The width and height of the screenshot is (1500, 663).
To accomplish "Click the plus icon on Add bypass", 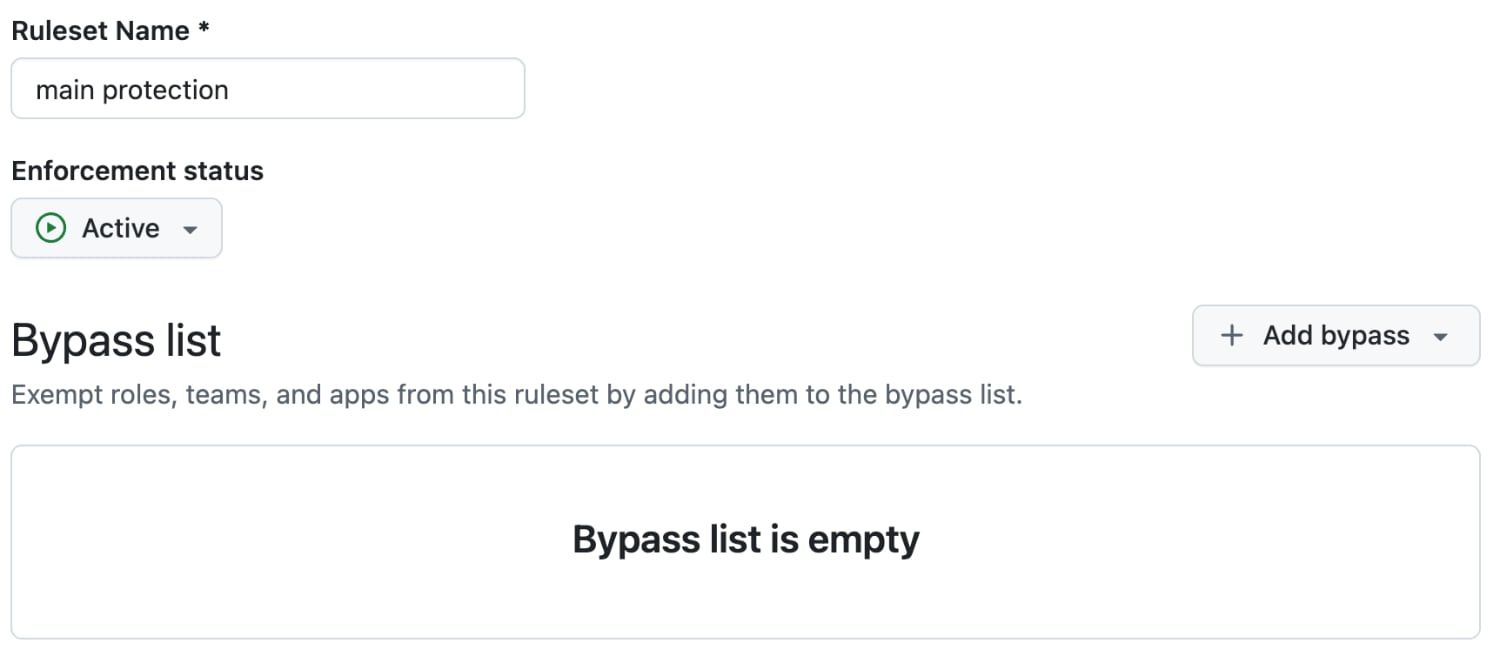I will coord(1232,336).
